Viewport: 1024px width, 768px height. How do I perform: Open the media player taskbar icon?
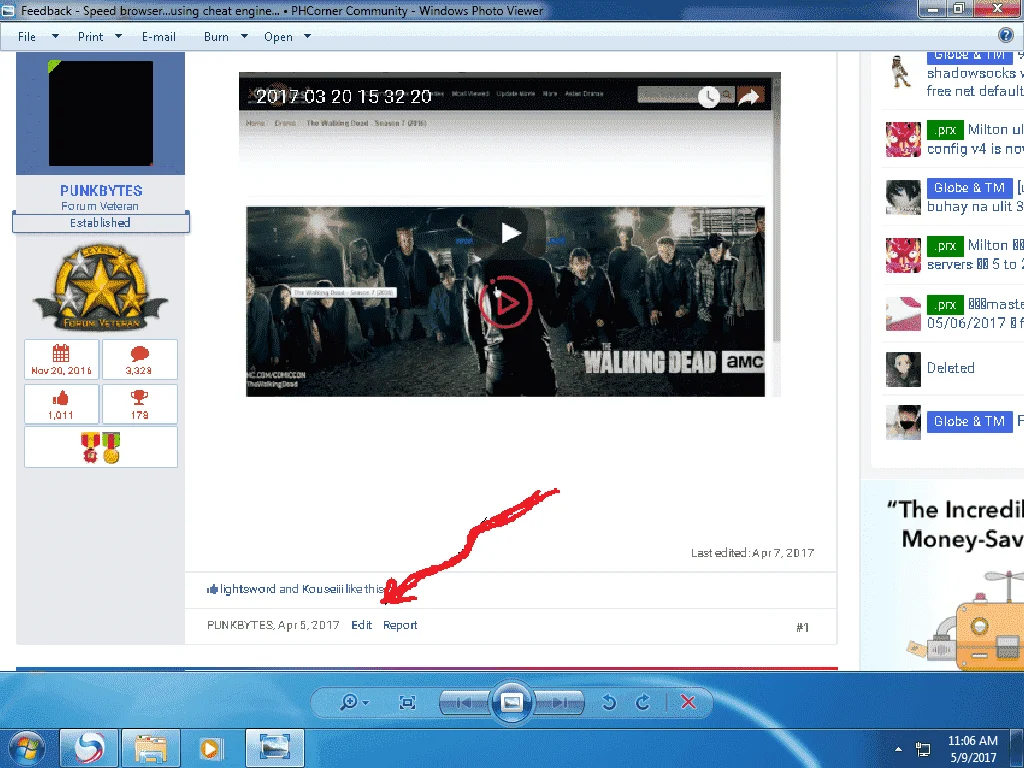pos(211,748)
